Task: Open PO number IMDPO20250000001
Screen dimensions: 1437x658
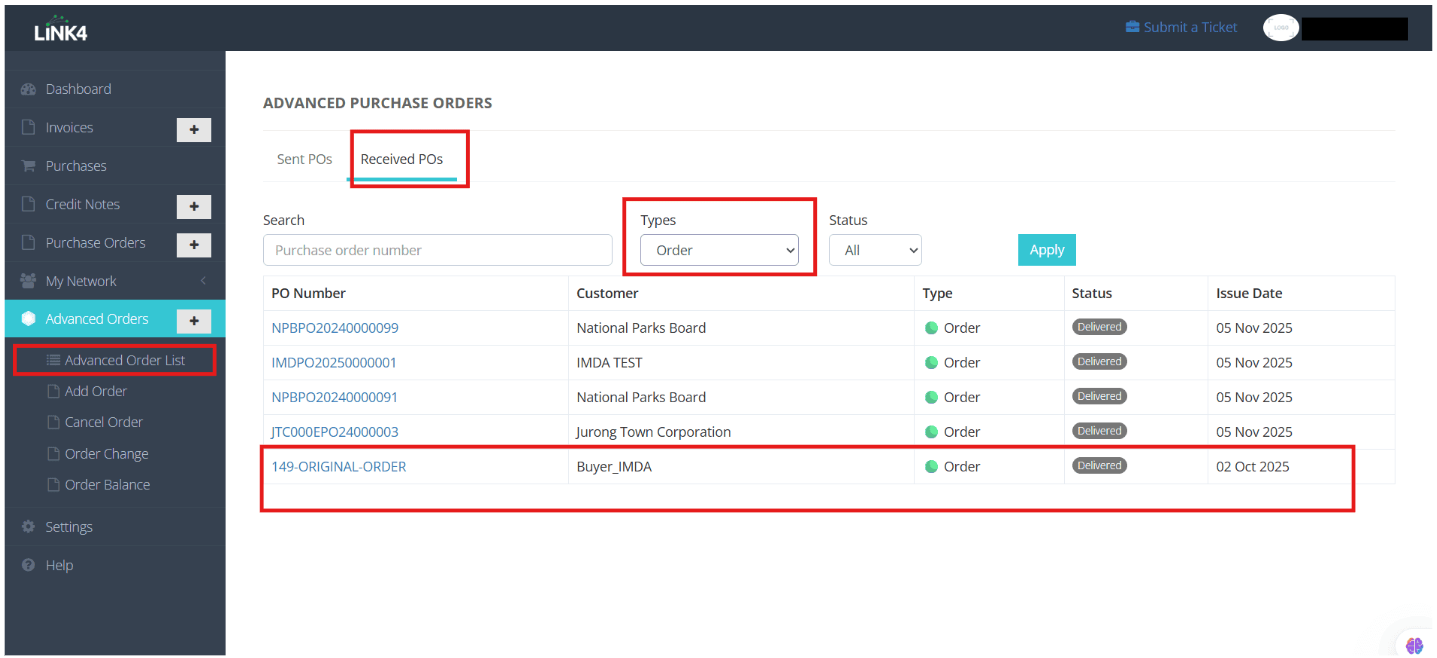Action: 334,363
